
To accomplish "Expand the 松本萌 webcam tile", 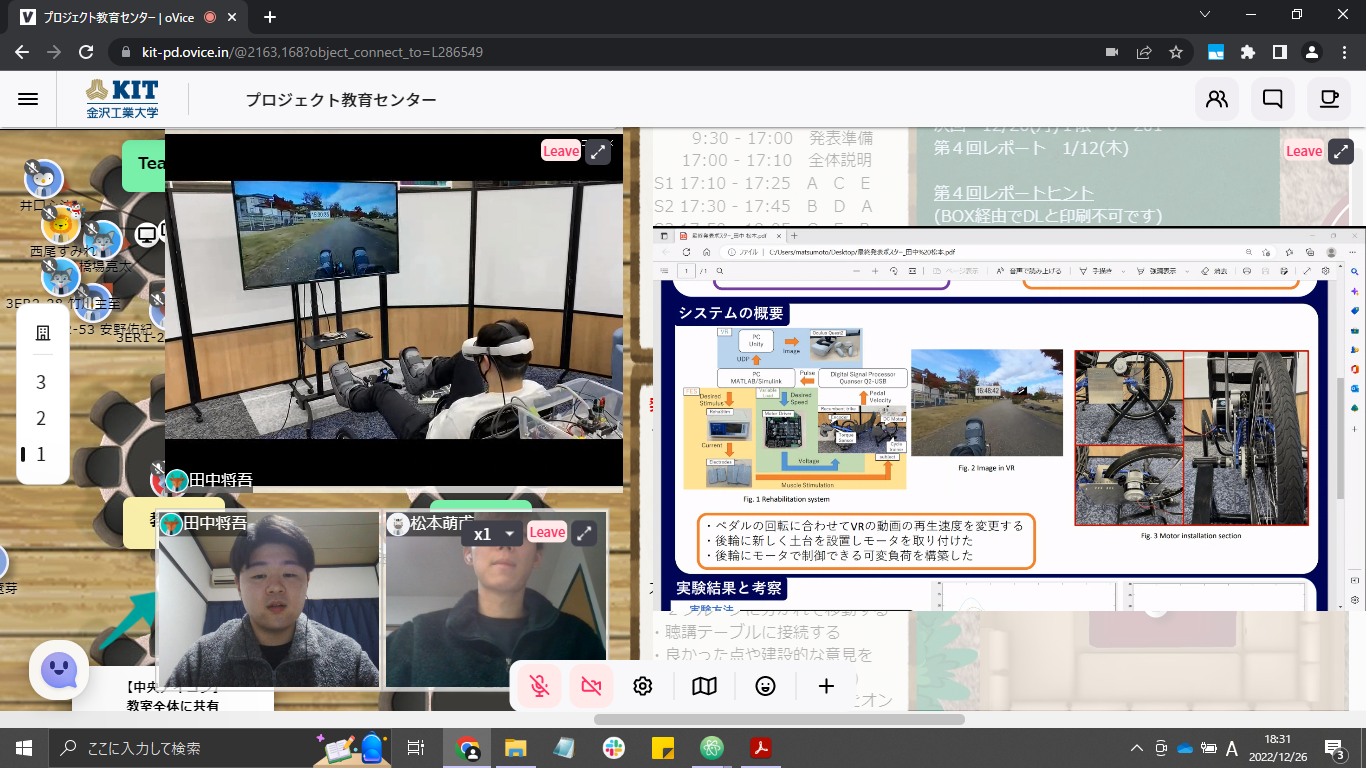I will pyautogui.click(x=584, y=534).
